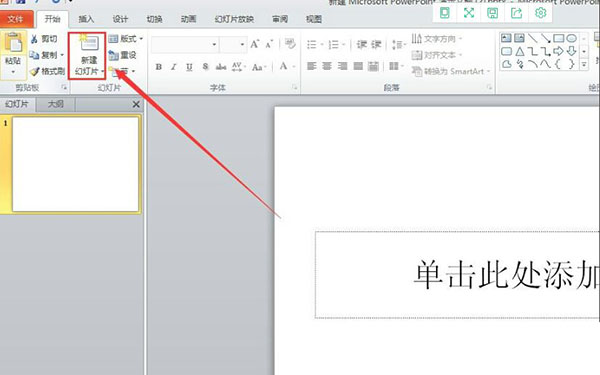
Task: Switch to the Slide Show (幻灯片放映) tab
Action: click(234, 19)
